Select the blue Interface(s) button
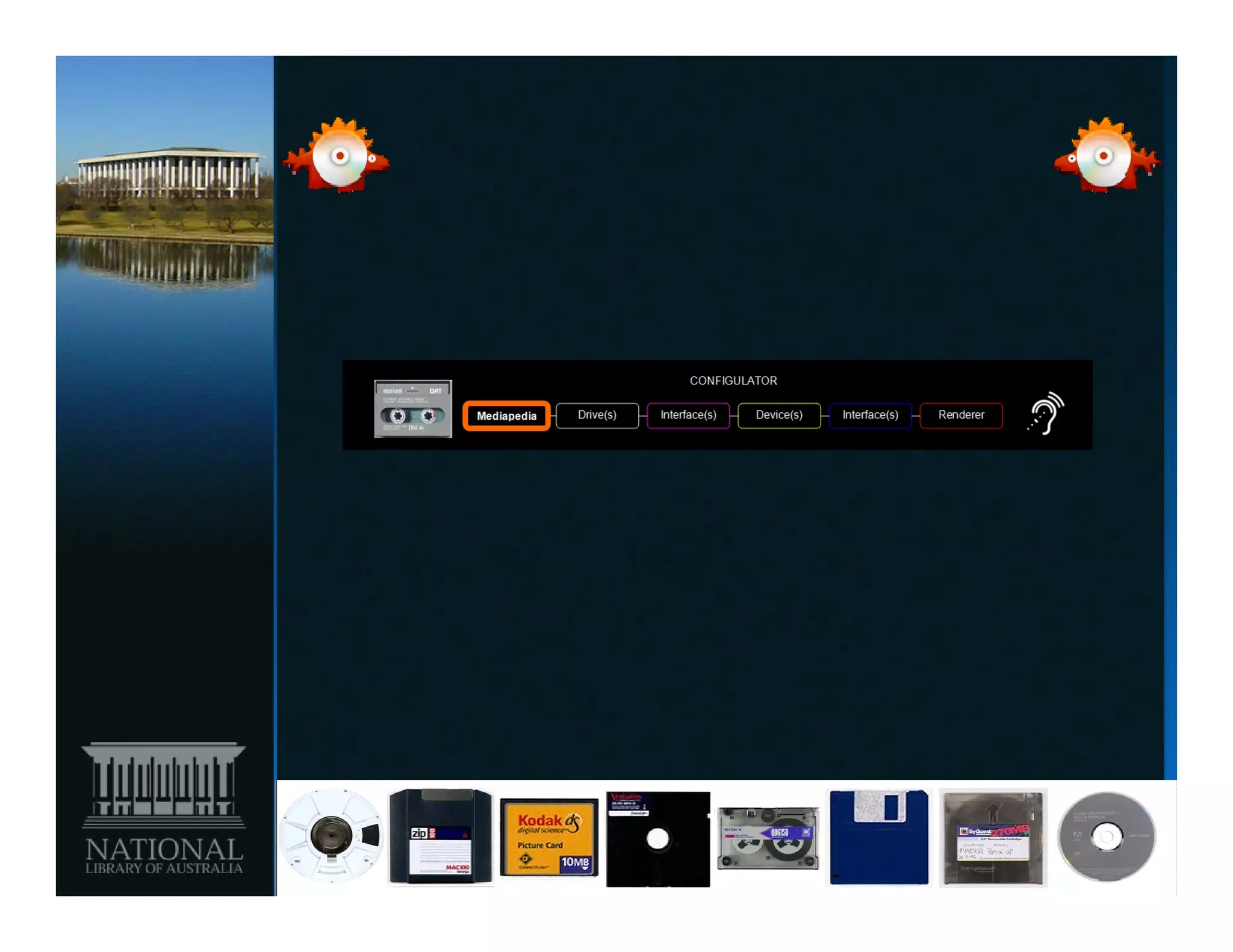Viewport: 1233px width, 952px height. pos(870,415)
